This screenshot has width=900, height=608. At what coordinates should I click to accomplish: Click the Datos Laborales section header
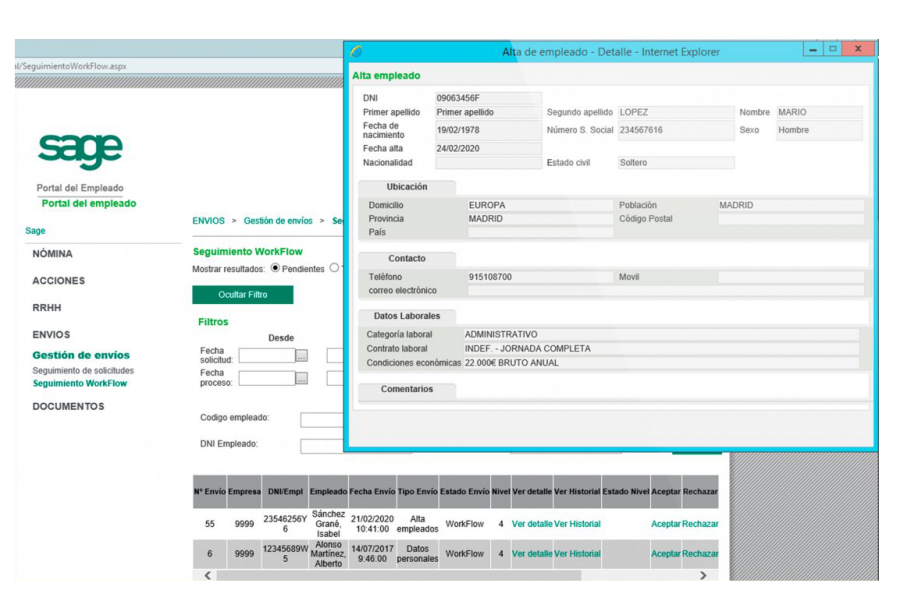point(407,316)
